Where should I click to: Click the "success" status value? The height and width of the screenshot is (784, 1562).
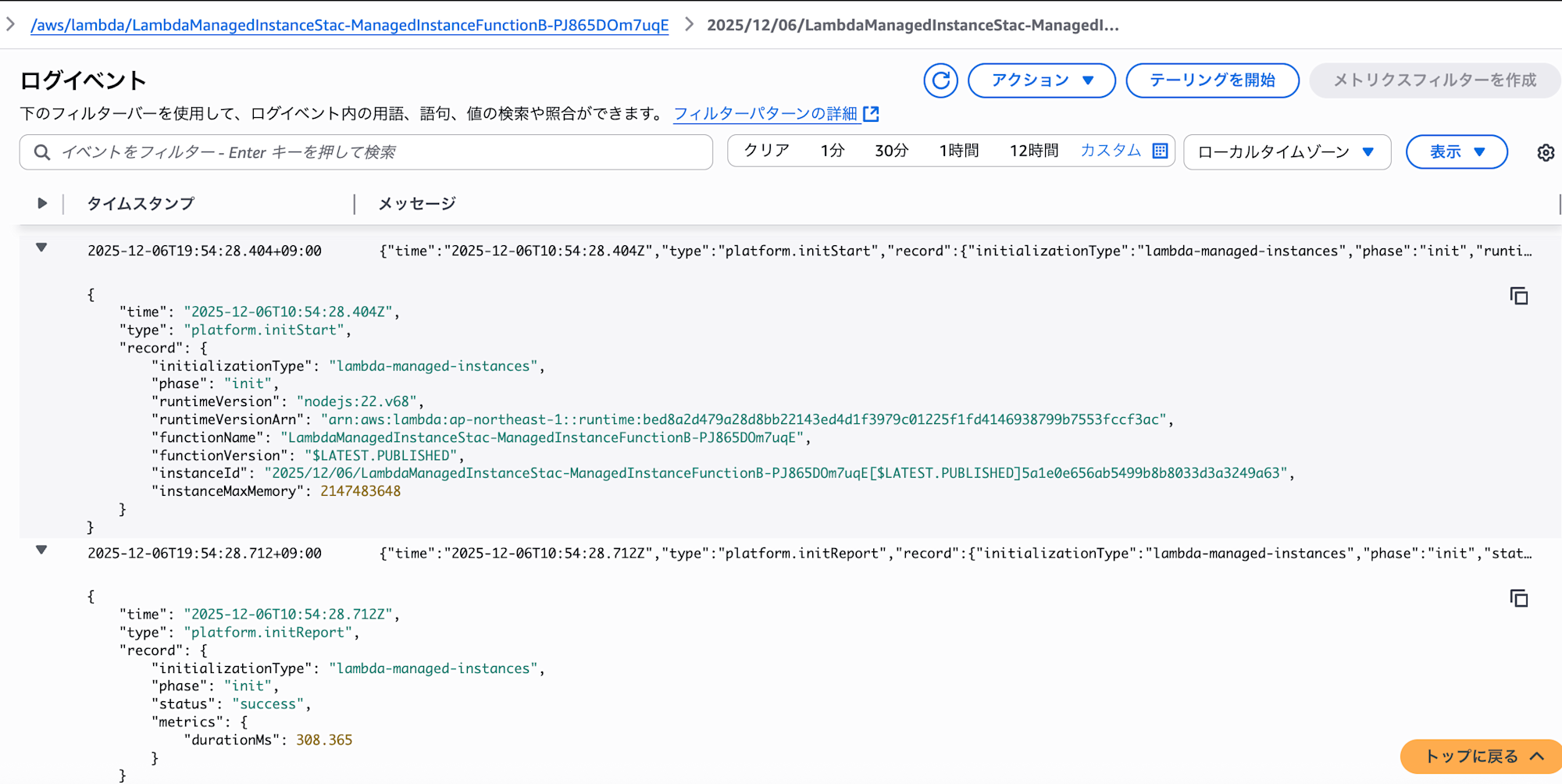(268, 704)
